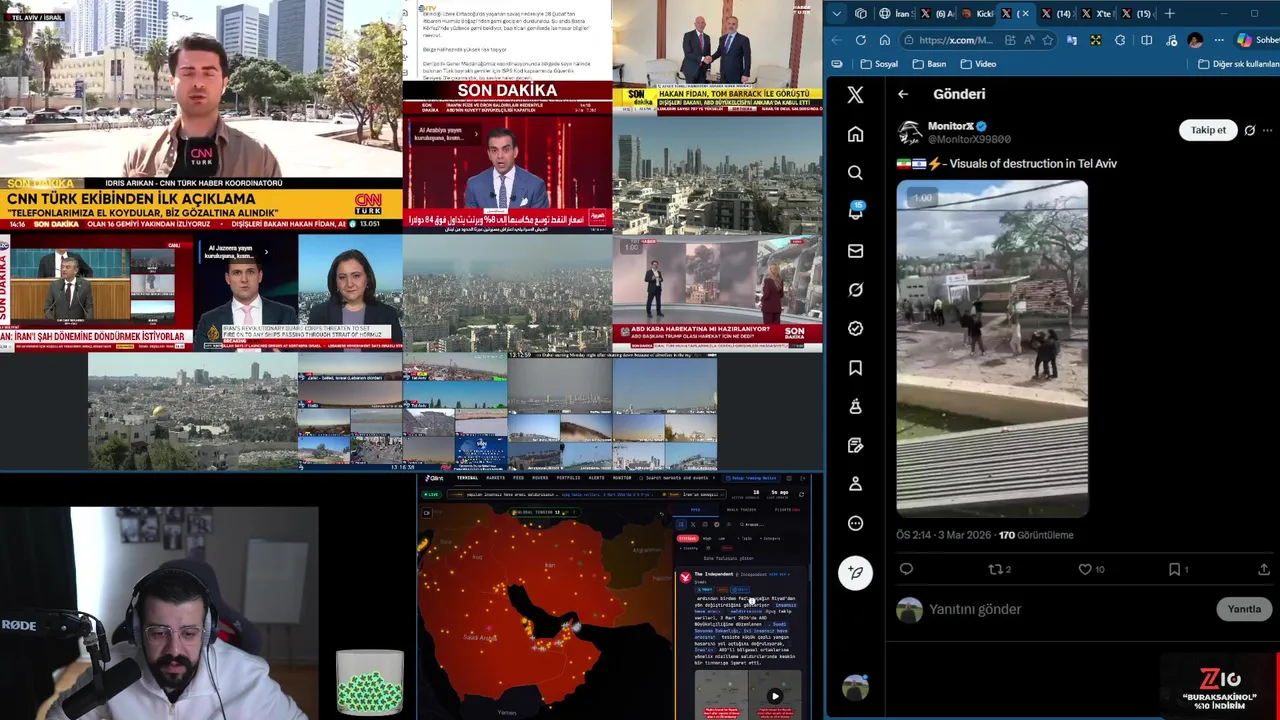Toggle the LIVE indicator in Glint
This screenshot has height=720, width=1280.
tap(432, 494)
